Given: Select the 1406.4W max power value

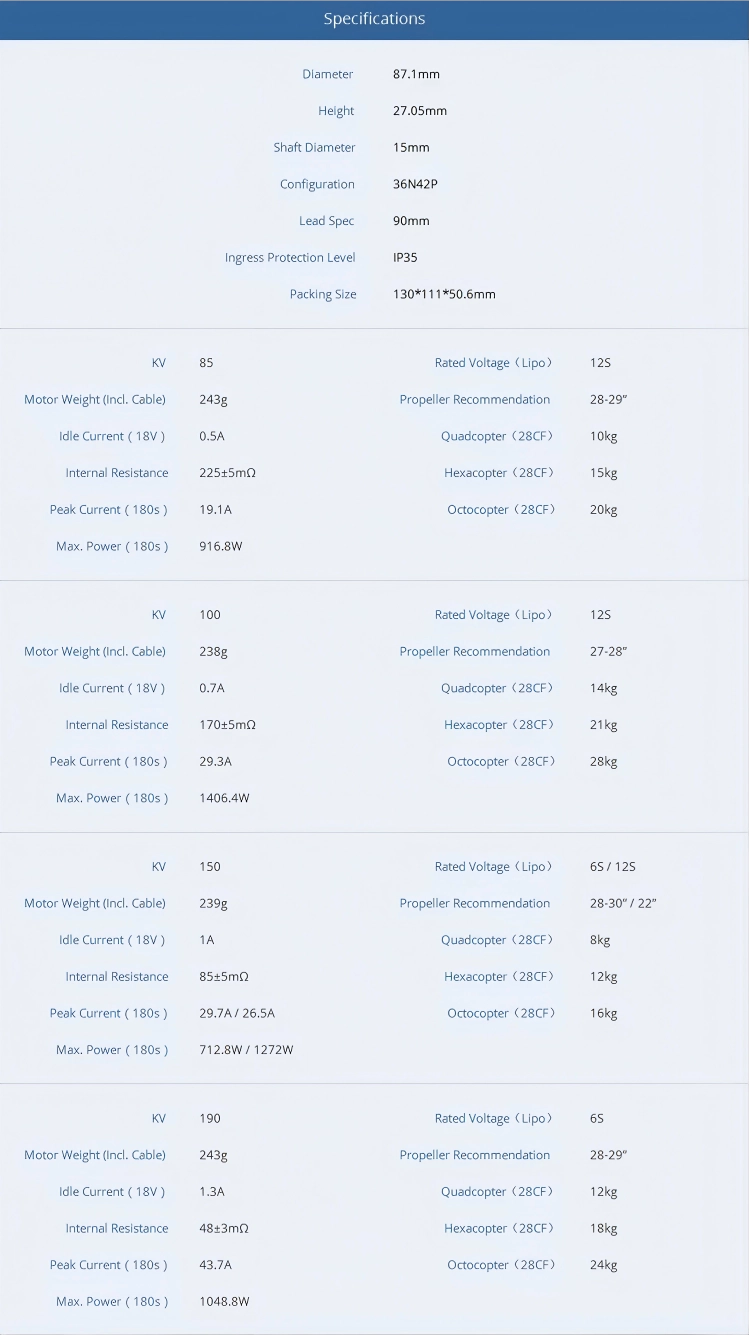Looking at the screenshot, I should point(224,798).
